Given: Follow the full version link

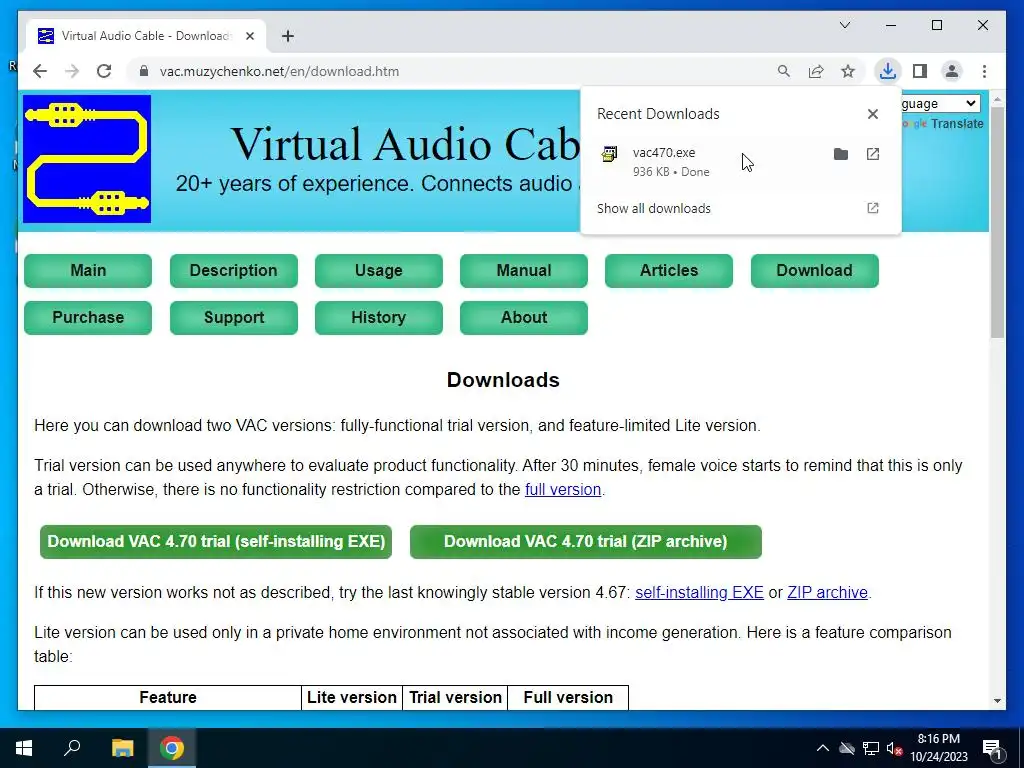Looking at the screenshot, I should click(563, 490).
